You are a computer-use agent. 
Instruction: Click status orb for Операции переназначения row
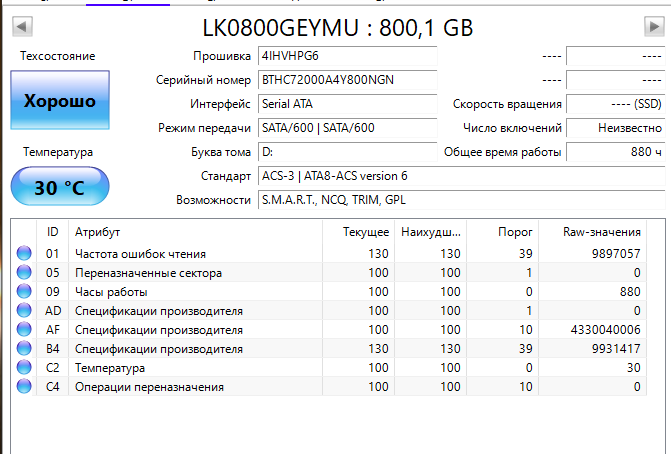pyautogui.click(x=24, y=387)
